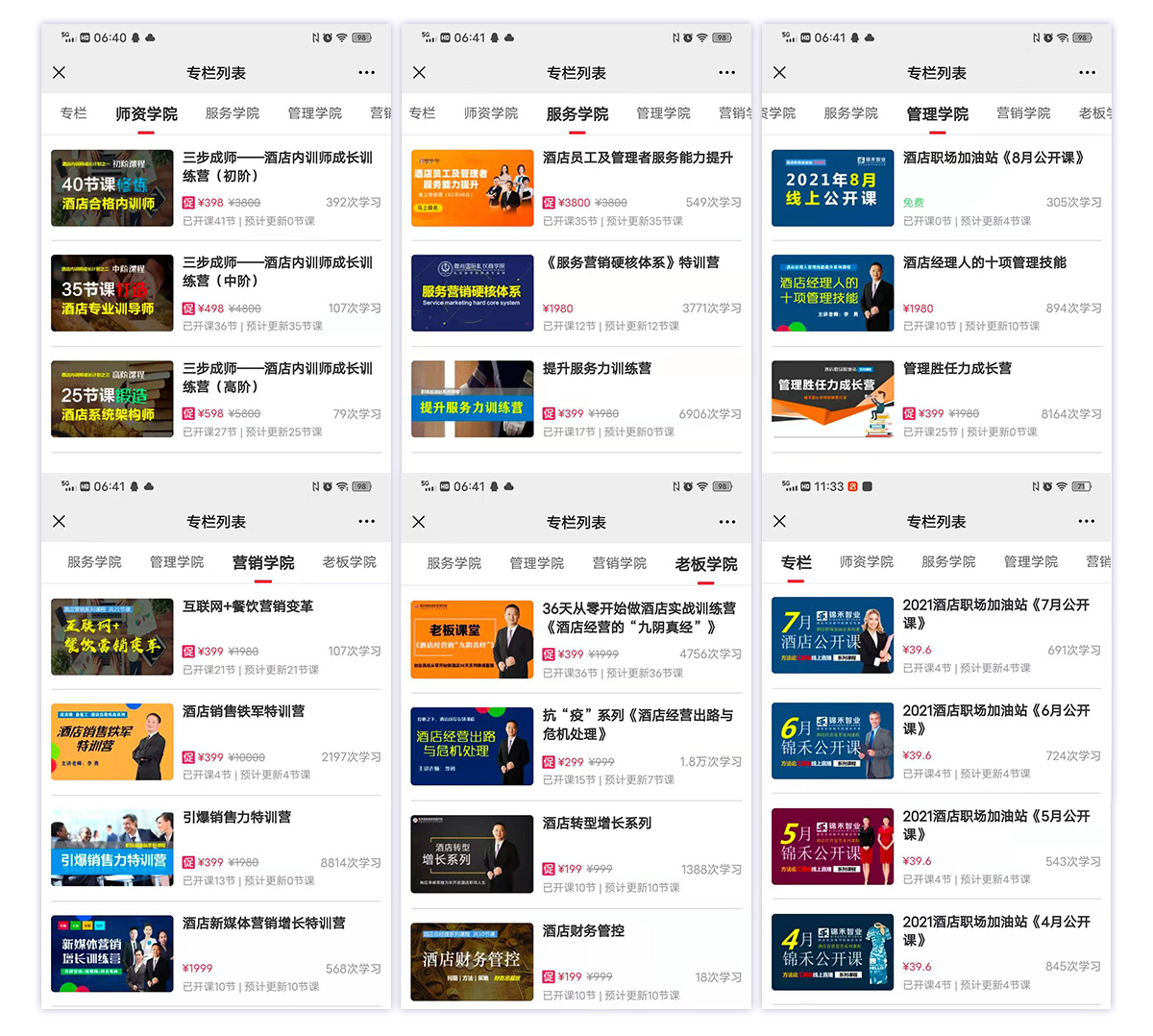Viewport: 1153px width, 1036px height.
Task: Select 老板学院 tab on the 营销学院-selected screen
Action: pyautogui.click(x=350, y=562)
